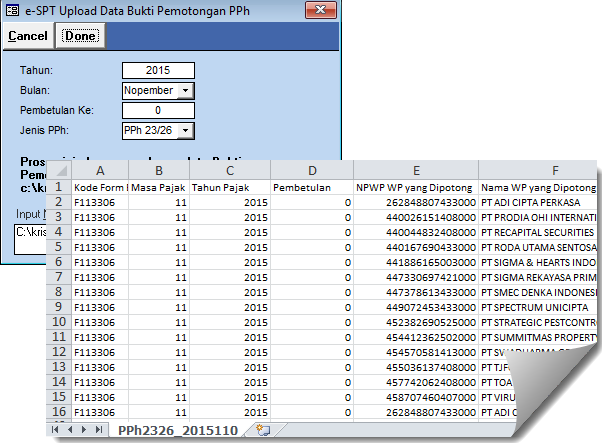Click 'NPWP WP yang Dipotong' header cell
Image resolution: width=603 pixels, height=443 pixels.
(x=416, y=187)
